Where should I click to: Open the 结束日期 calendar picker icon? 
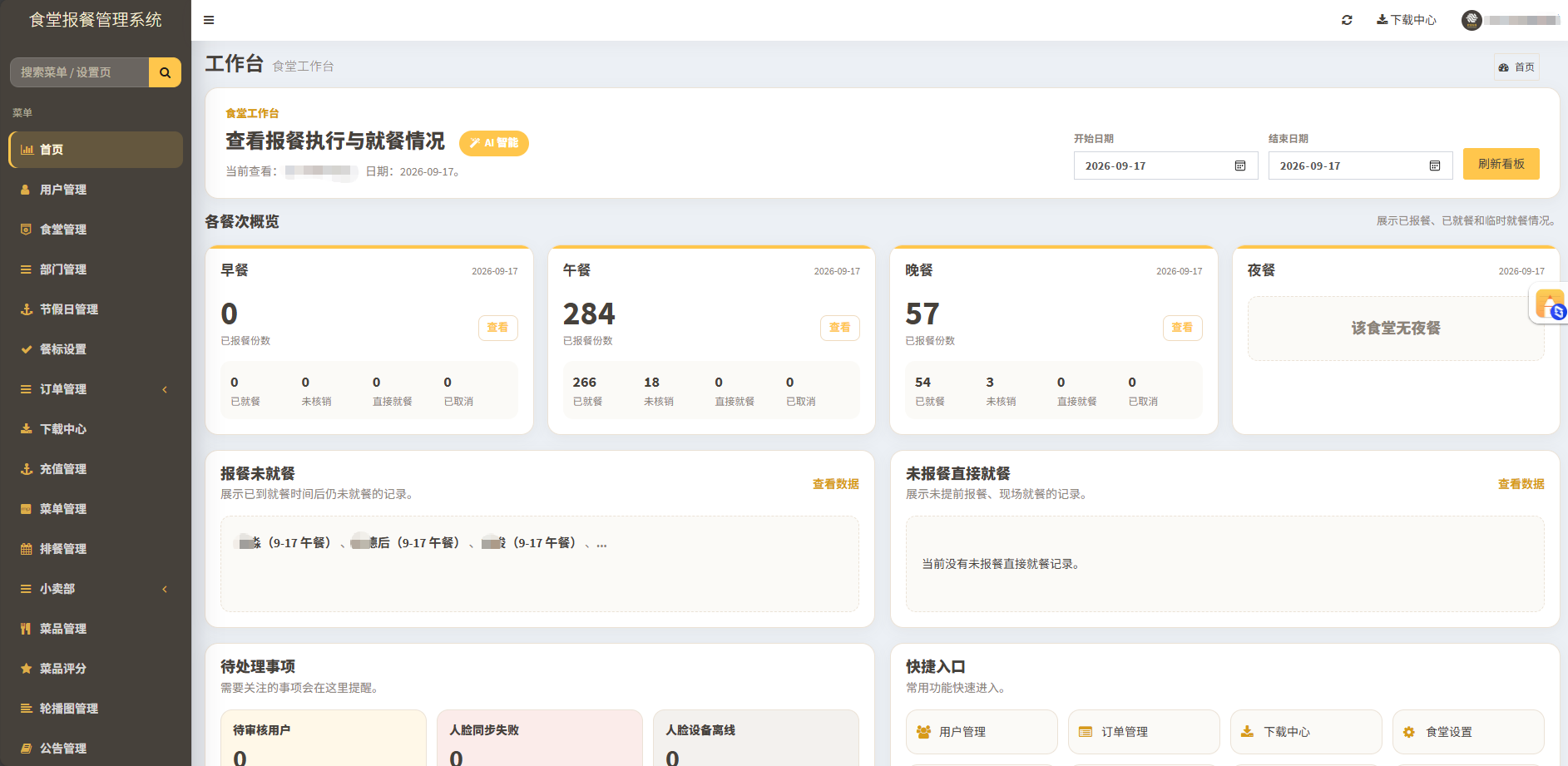1435,166
